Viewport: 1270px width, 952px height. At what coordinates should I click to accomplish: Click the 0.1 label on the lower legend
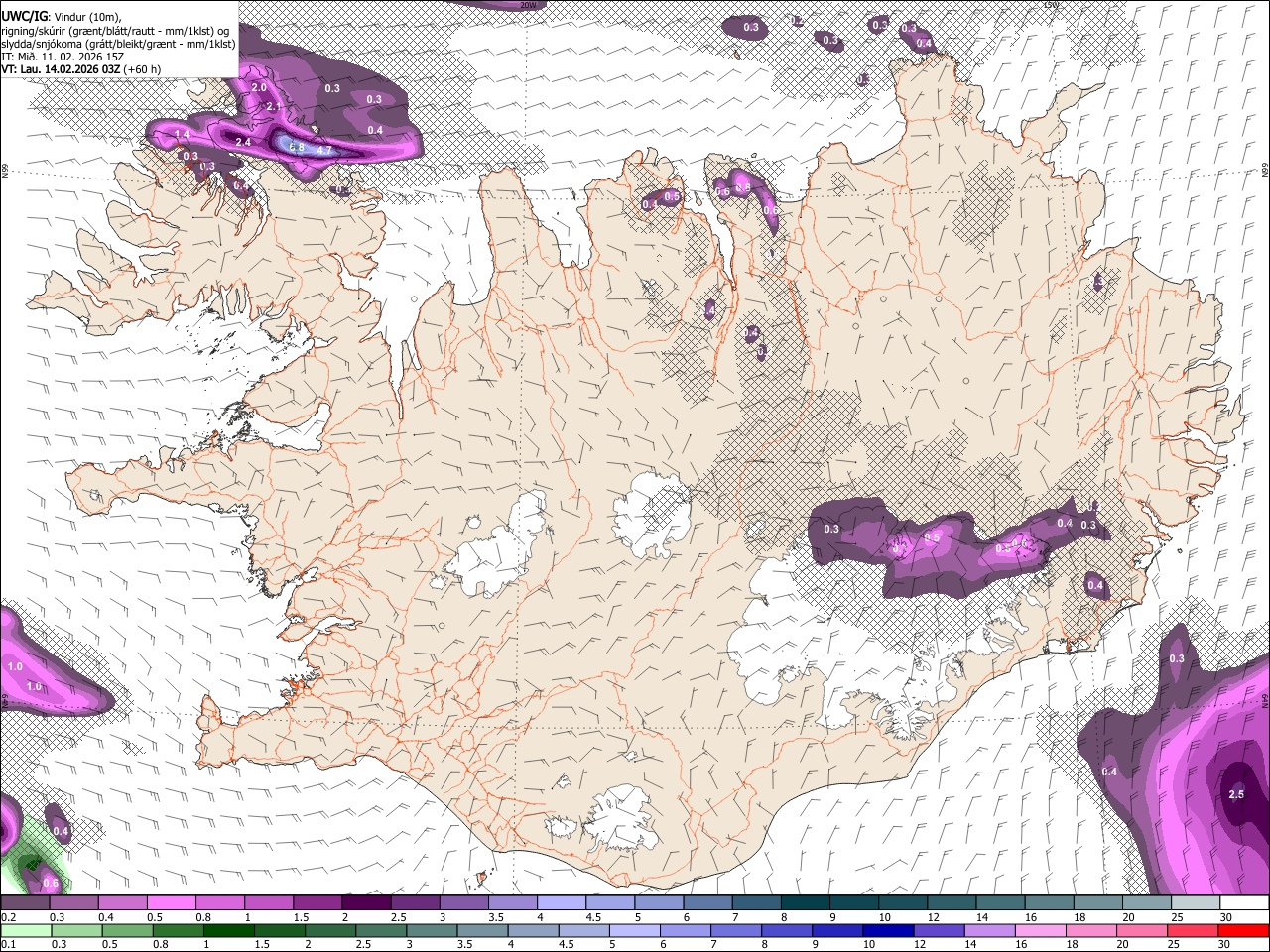(x=8, y=945)
